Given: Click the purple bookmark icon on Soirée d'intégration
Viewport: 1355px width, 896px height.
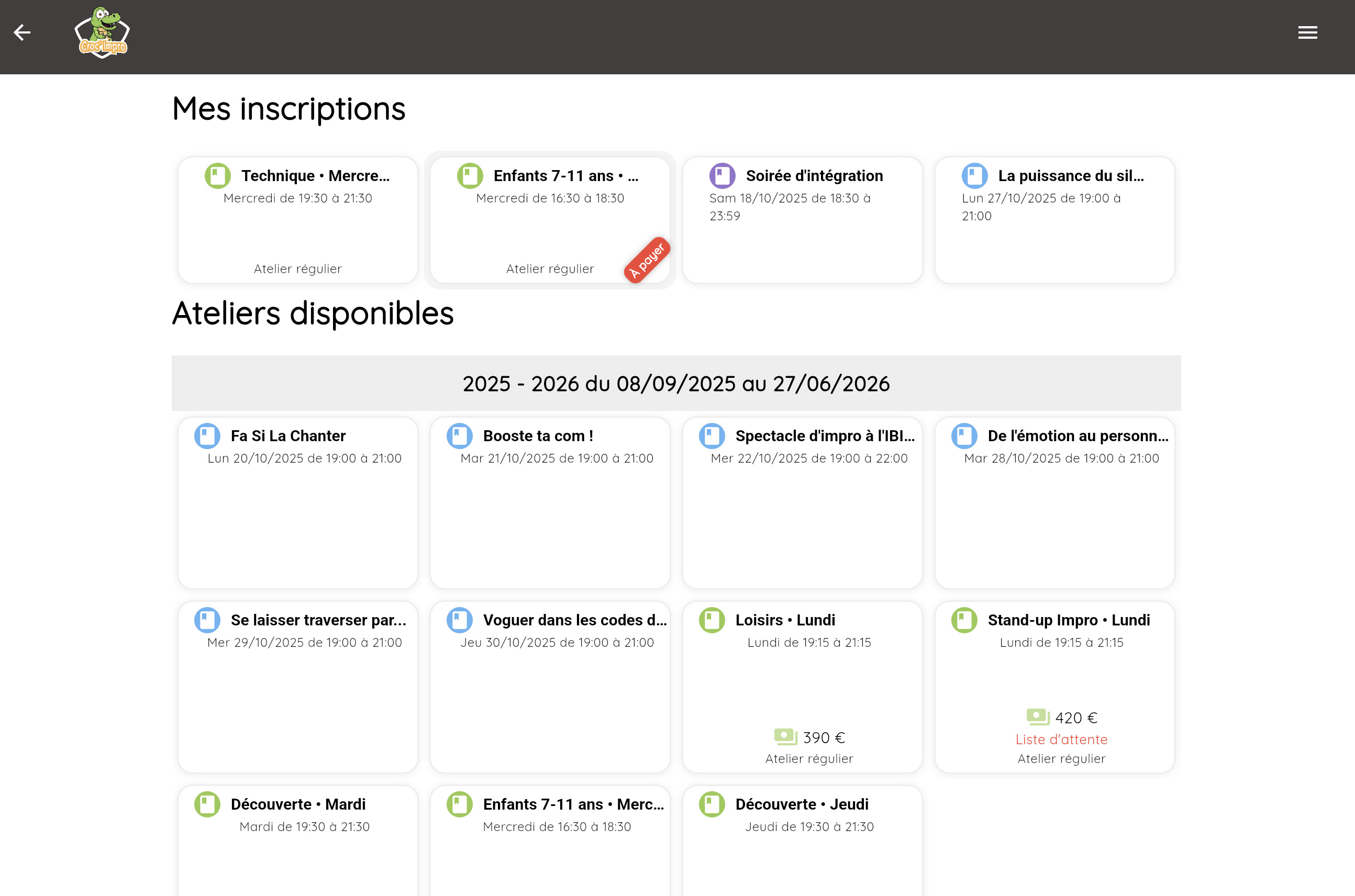Looking at the screenshot, I should point(722,176).
